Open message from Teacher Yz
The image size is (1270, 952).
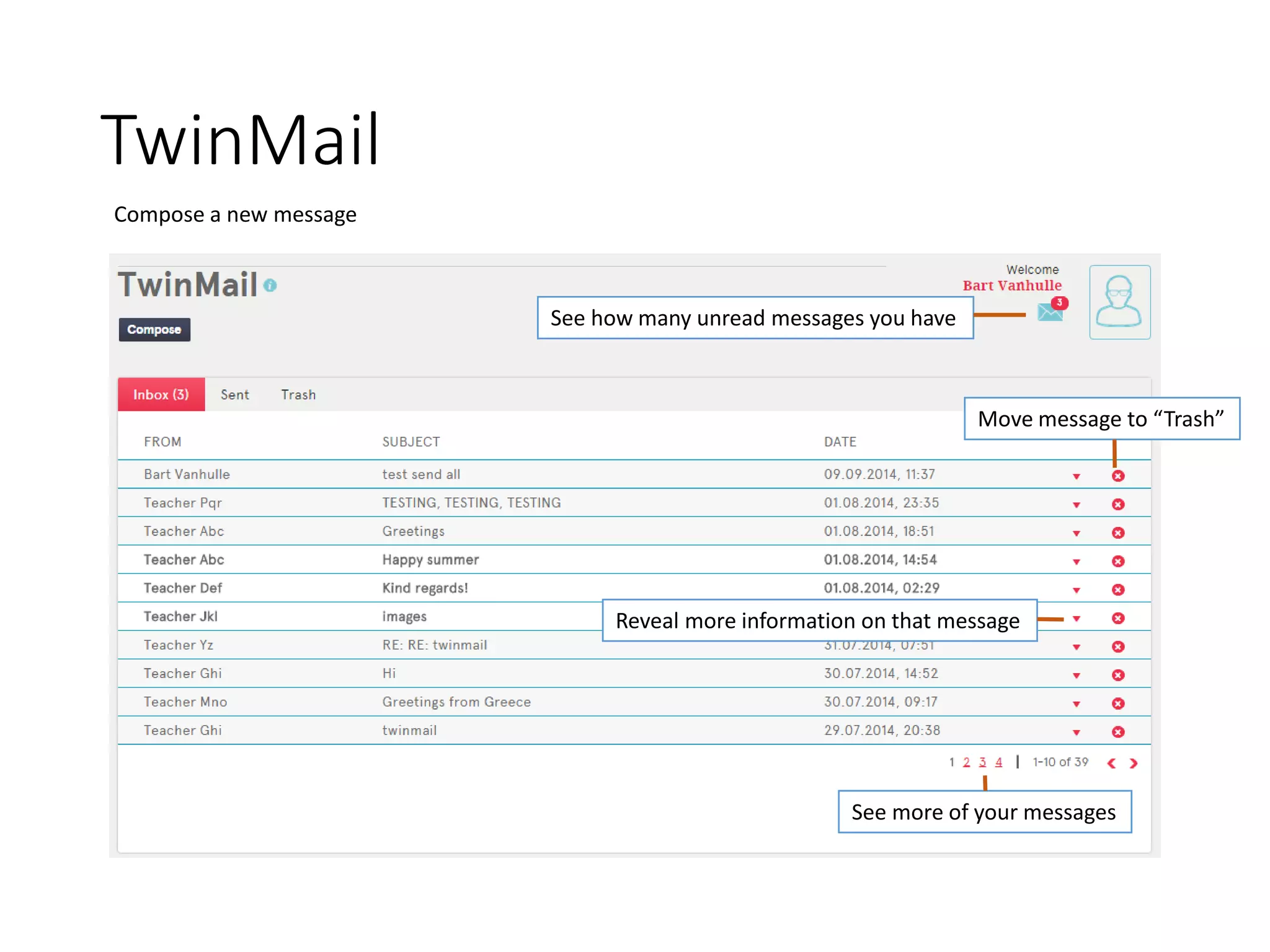[179, 645]
